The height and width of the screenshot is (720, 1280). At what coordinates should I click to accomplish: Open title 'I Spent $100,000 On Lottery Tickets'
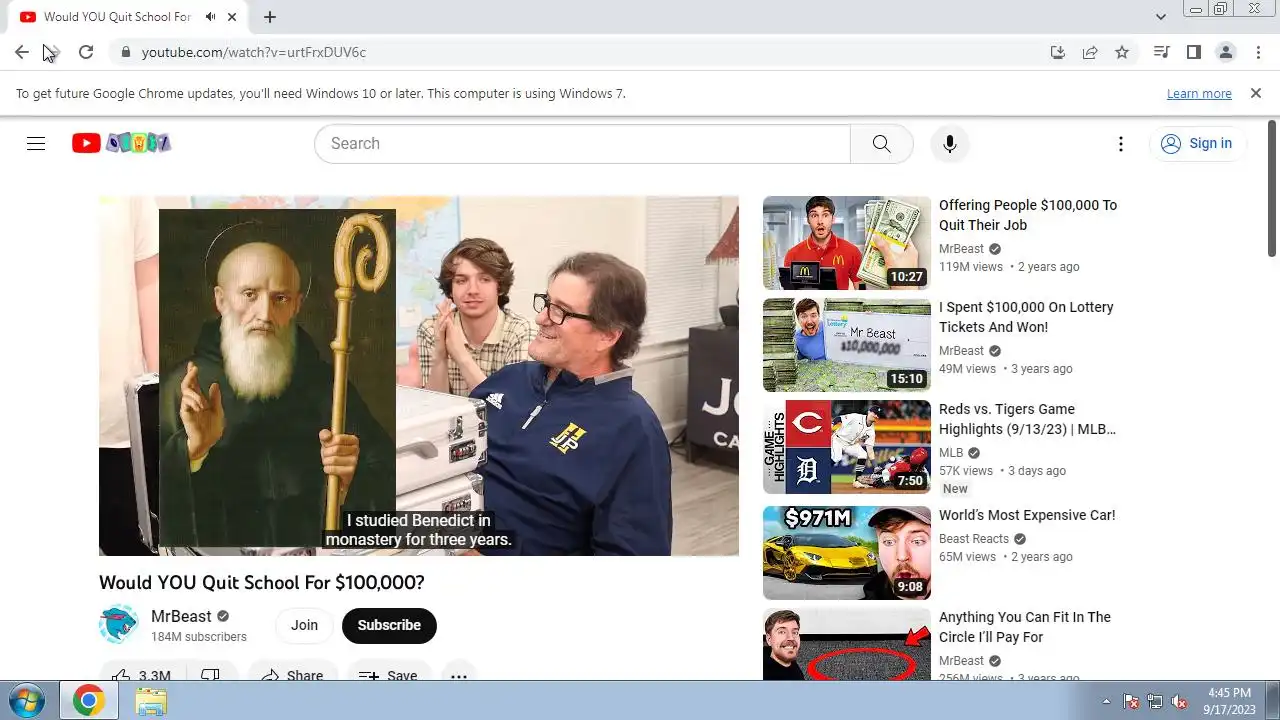[1026, 317]
